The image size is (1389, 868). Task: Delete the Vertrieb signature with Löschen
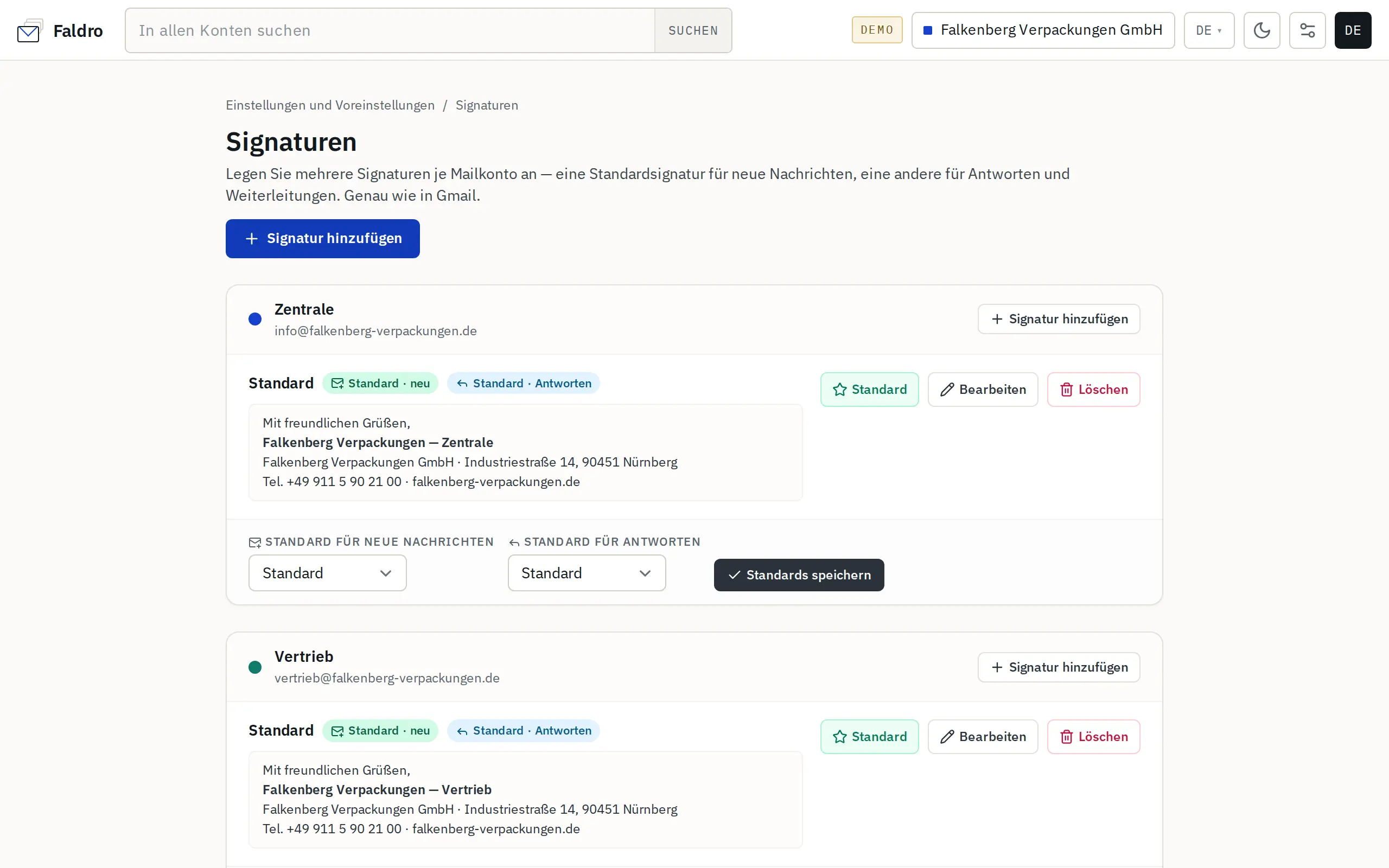click(1093, 737)
